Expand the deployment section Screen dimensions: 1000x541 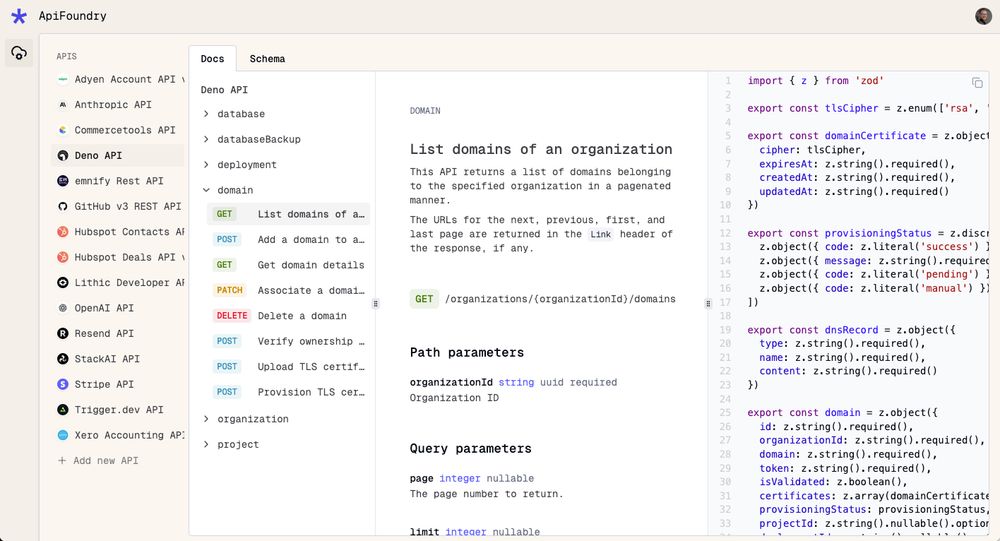tap(206, 165)
